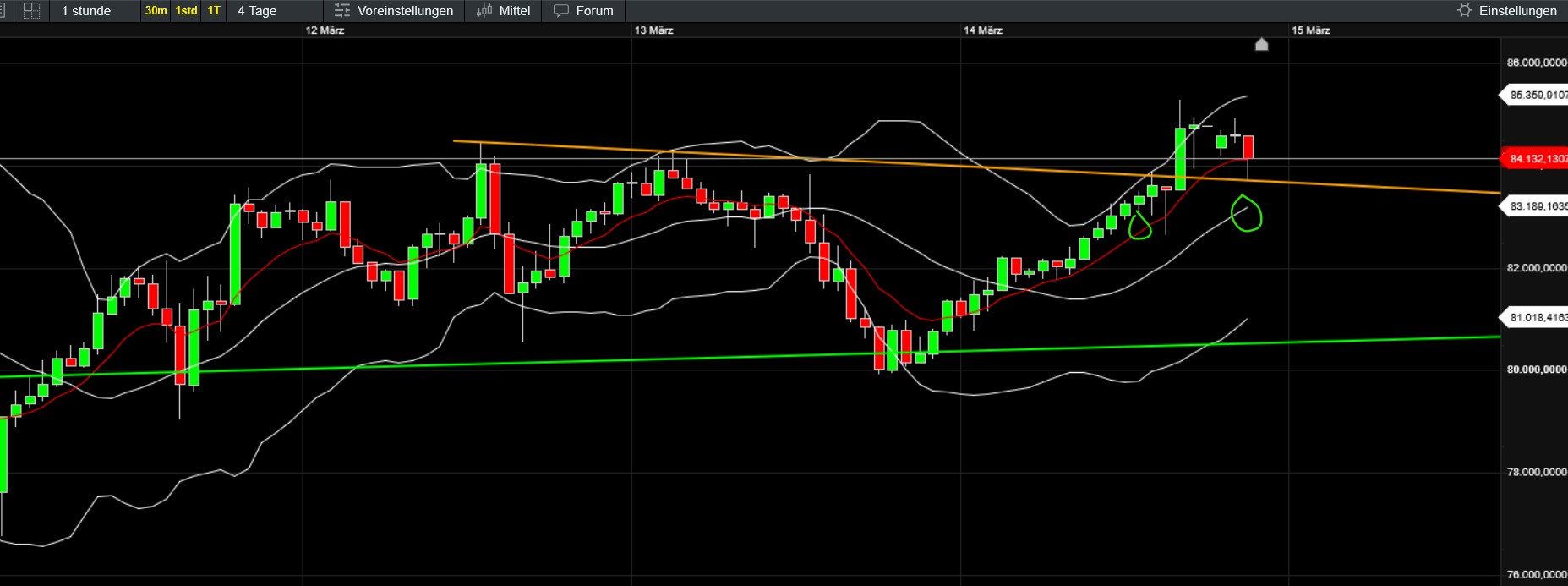Open Voreinstellungen presets menu

pos(394,11)
